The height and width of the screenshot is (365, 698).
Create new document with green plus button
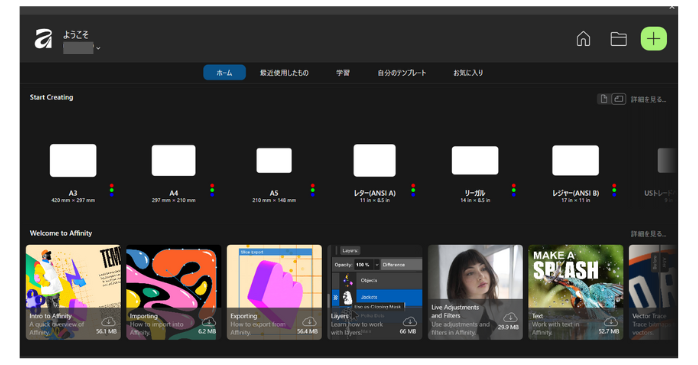click(x=653, y=39)
